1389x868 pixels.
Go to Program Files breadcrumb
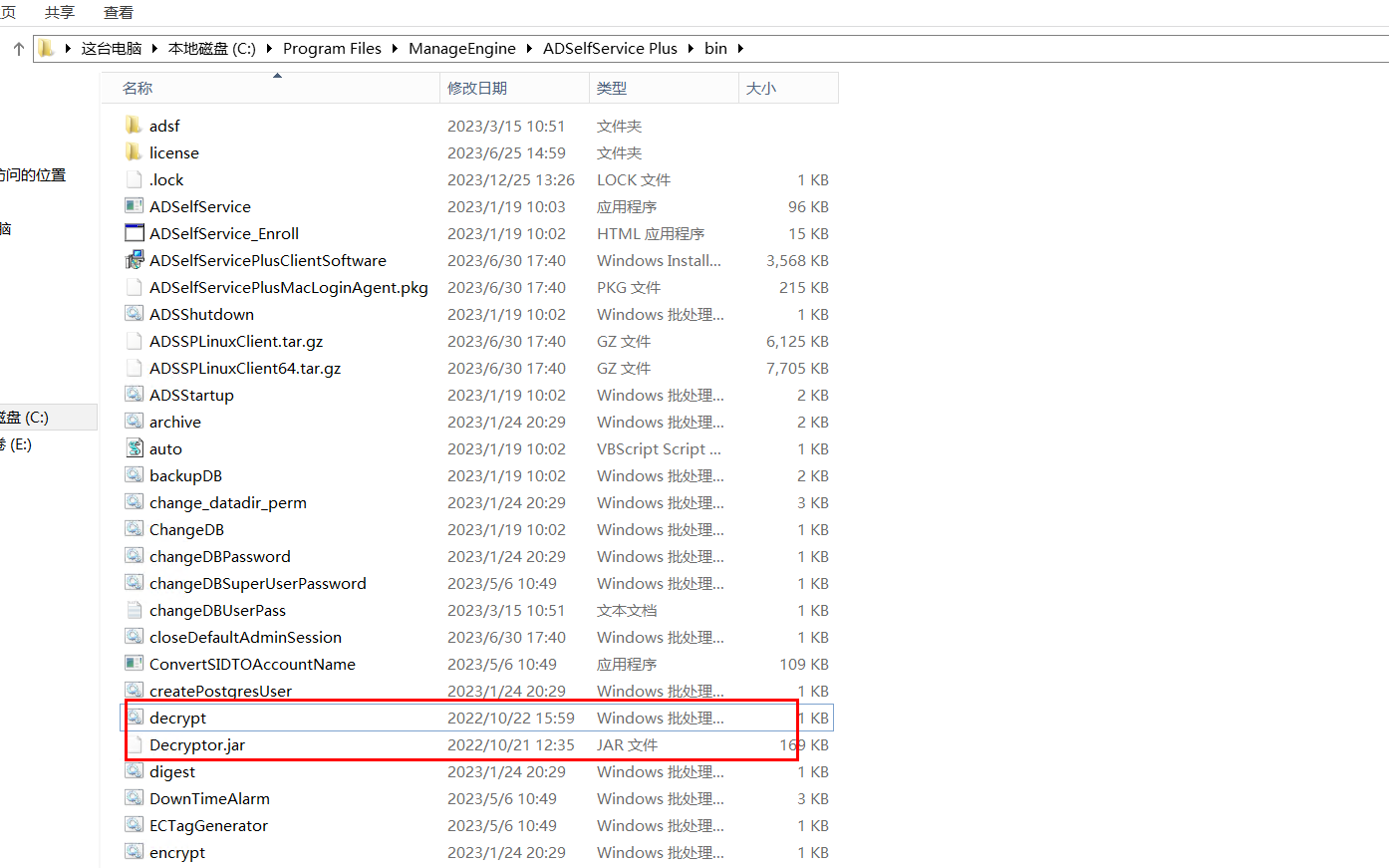click(x=332, y=48)
